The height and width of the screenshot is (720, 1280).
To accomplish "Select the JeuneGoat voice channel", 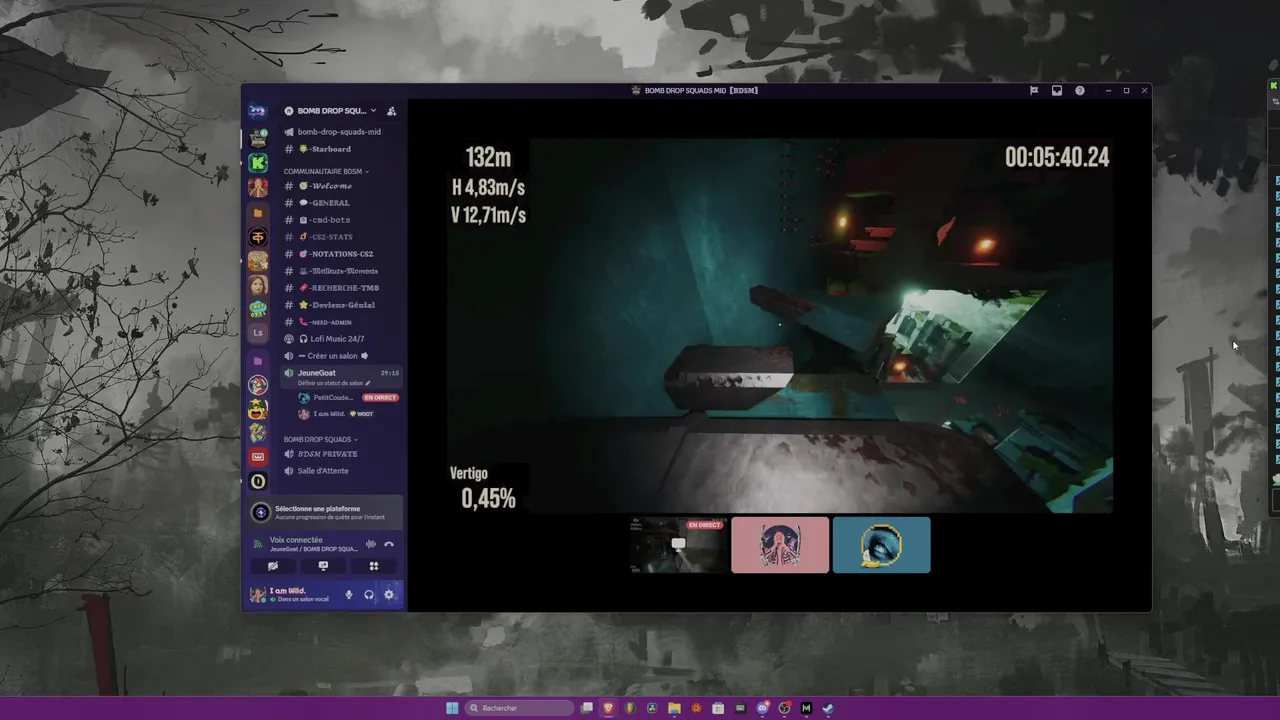I will click(342, 377).
